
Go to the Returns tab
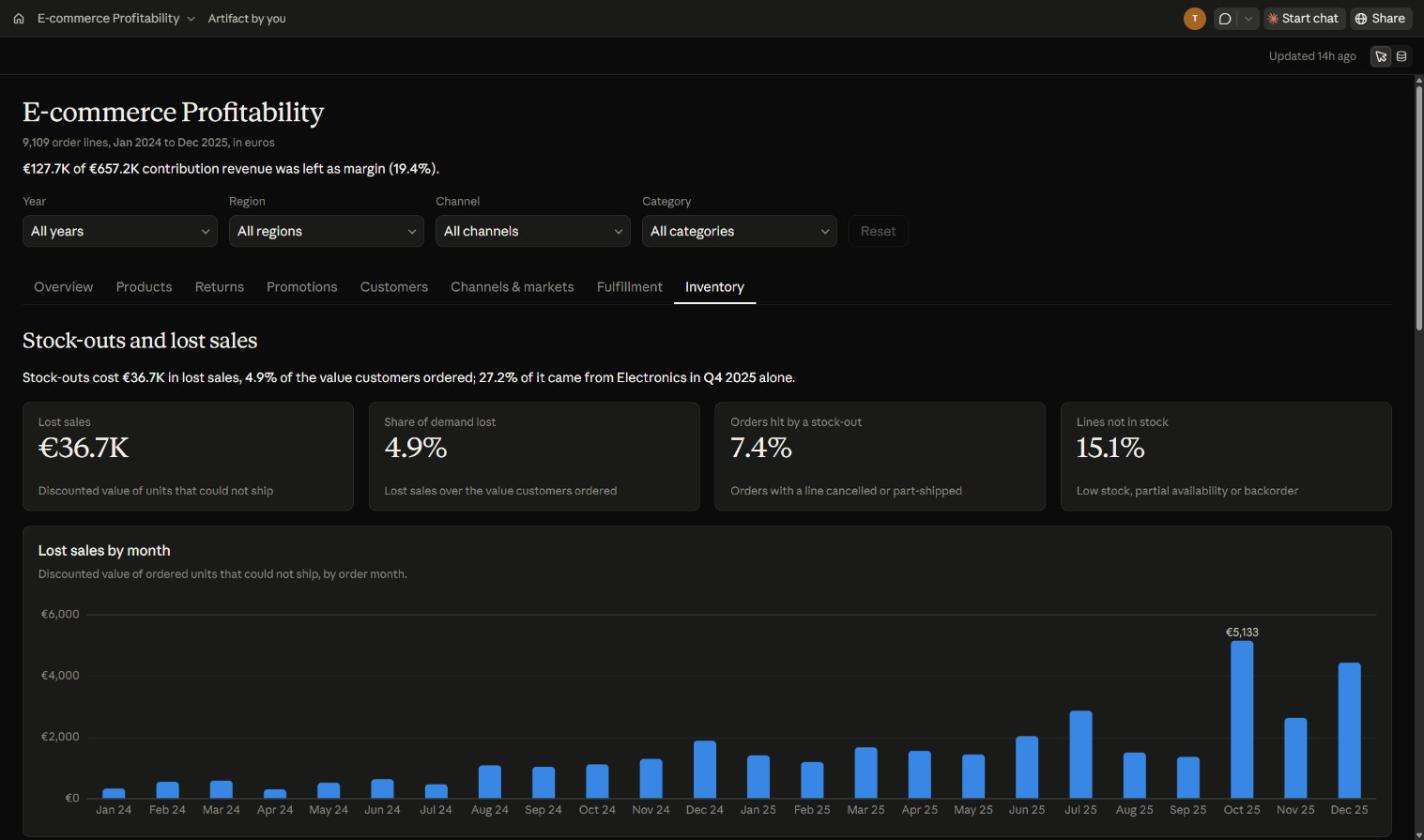point(219,287)
